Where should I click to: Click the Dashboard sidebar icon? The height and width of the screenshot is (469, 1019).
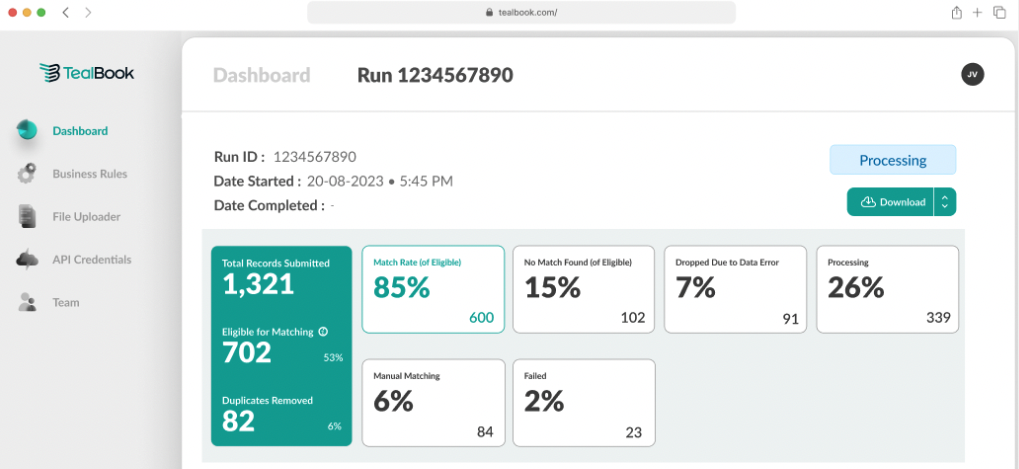(x=27, y=130)
